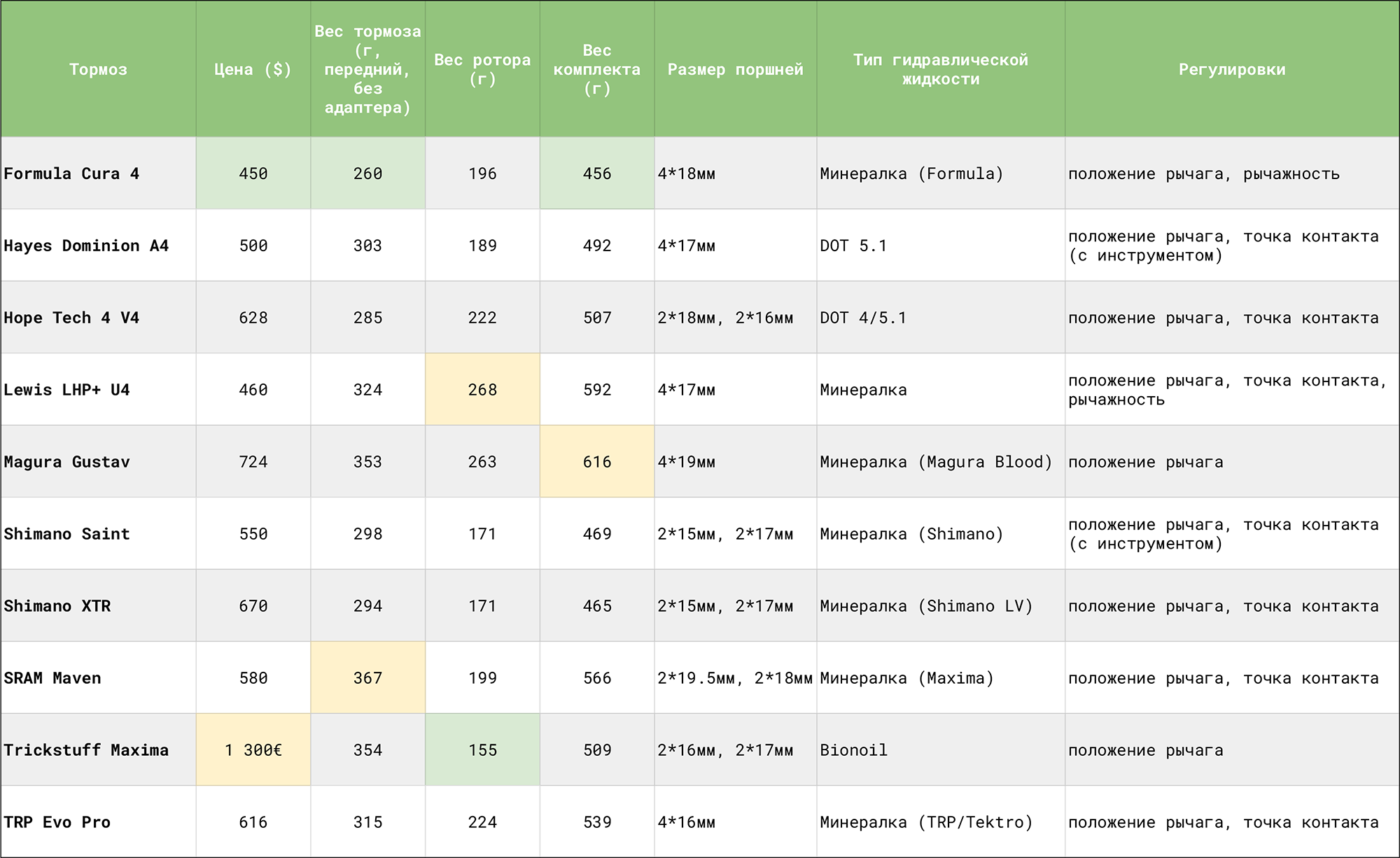Click the 'Регулировки' column header

point(1231,69)
